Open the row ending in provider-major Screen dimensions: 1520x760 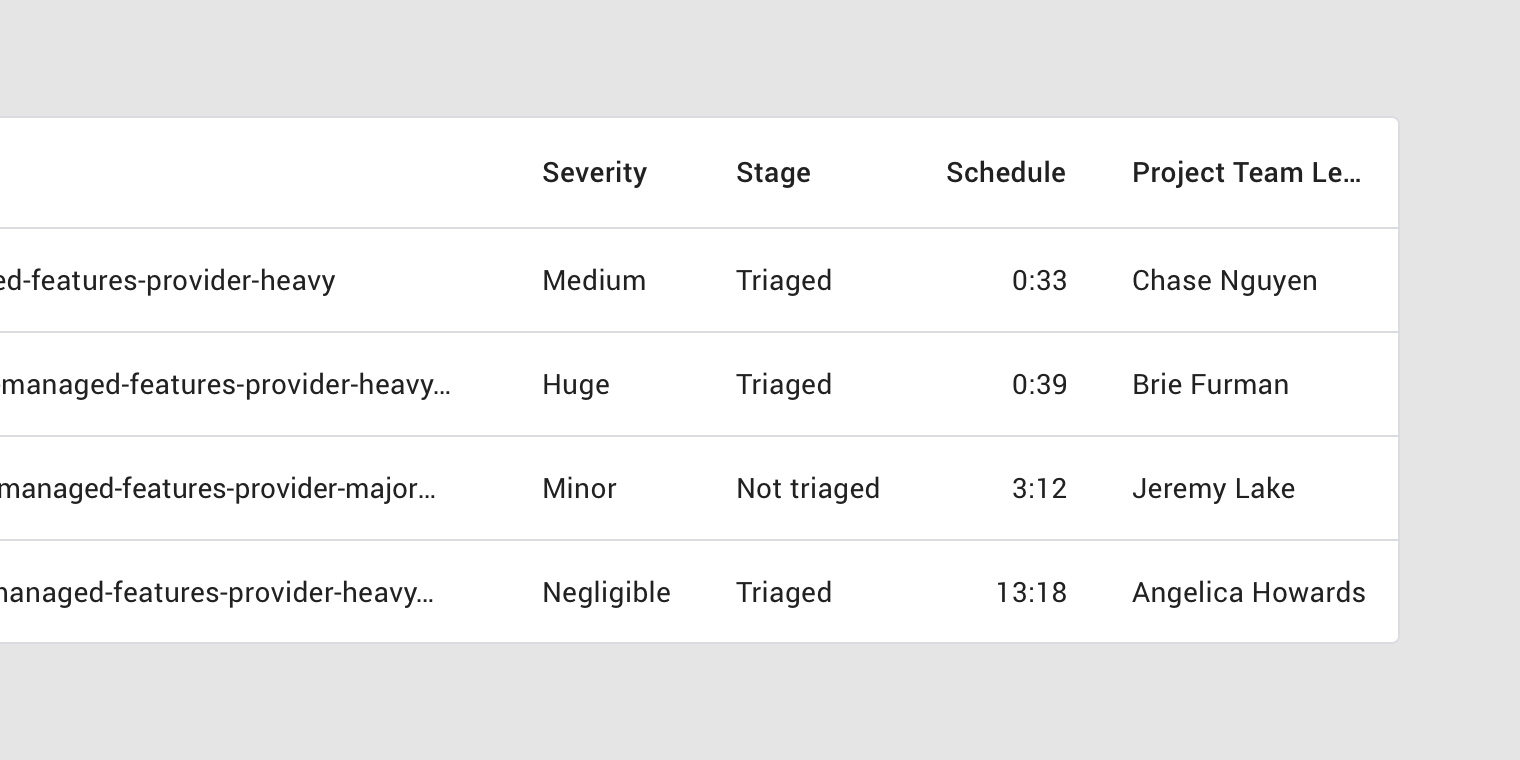click(699, 489)
